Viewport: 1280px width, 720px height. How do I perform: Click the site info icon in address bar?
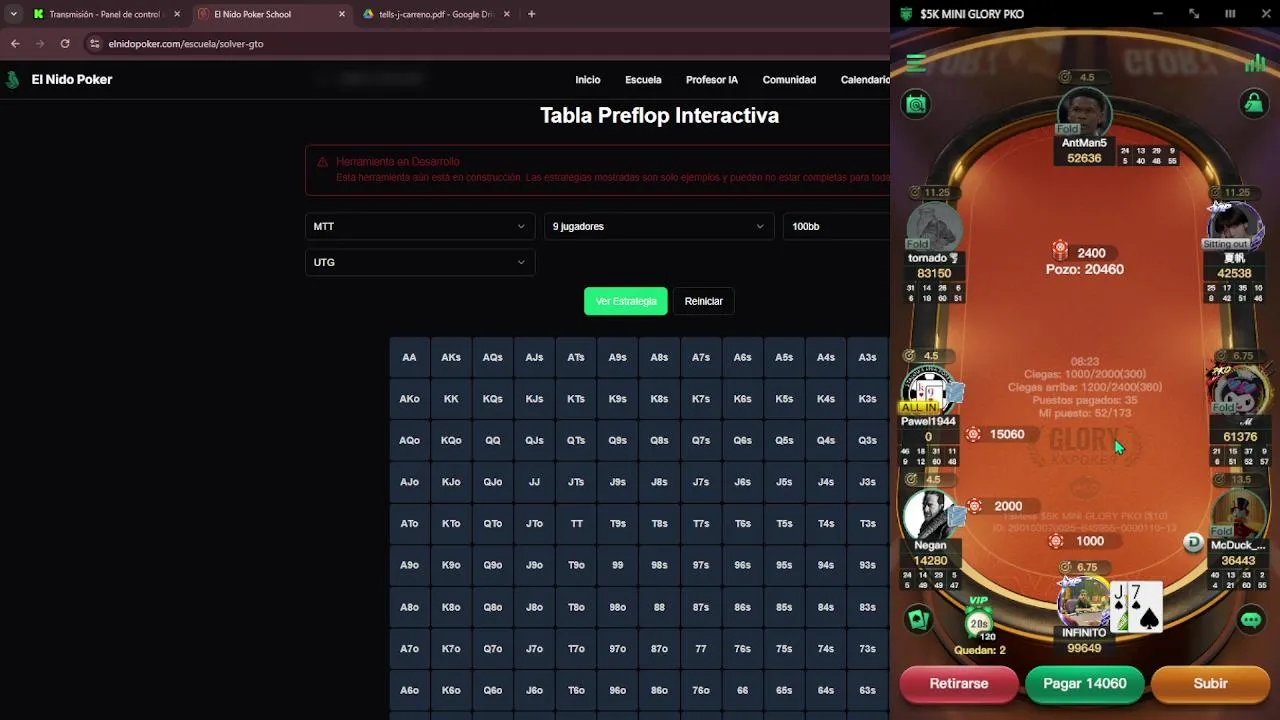[x=95, y=44]
